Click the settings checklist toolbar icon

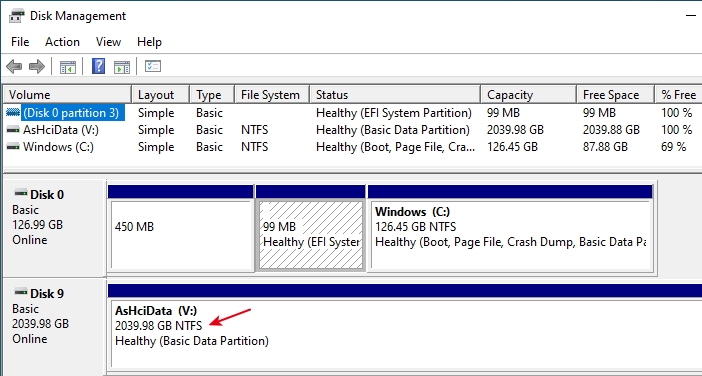(x=153, y=67)
